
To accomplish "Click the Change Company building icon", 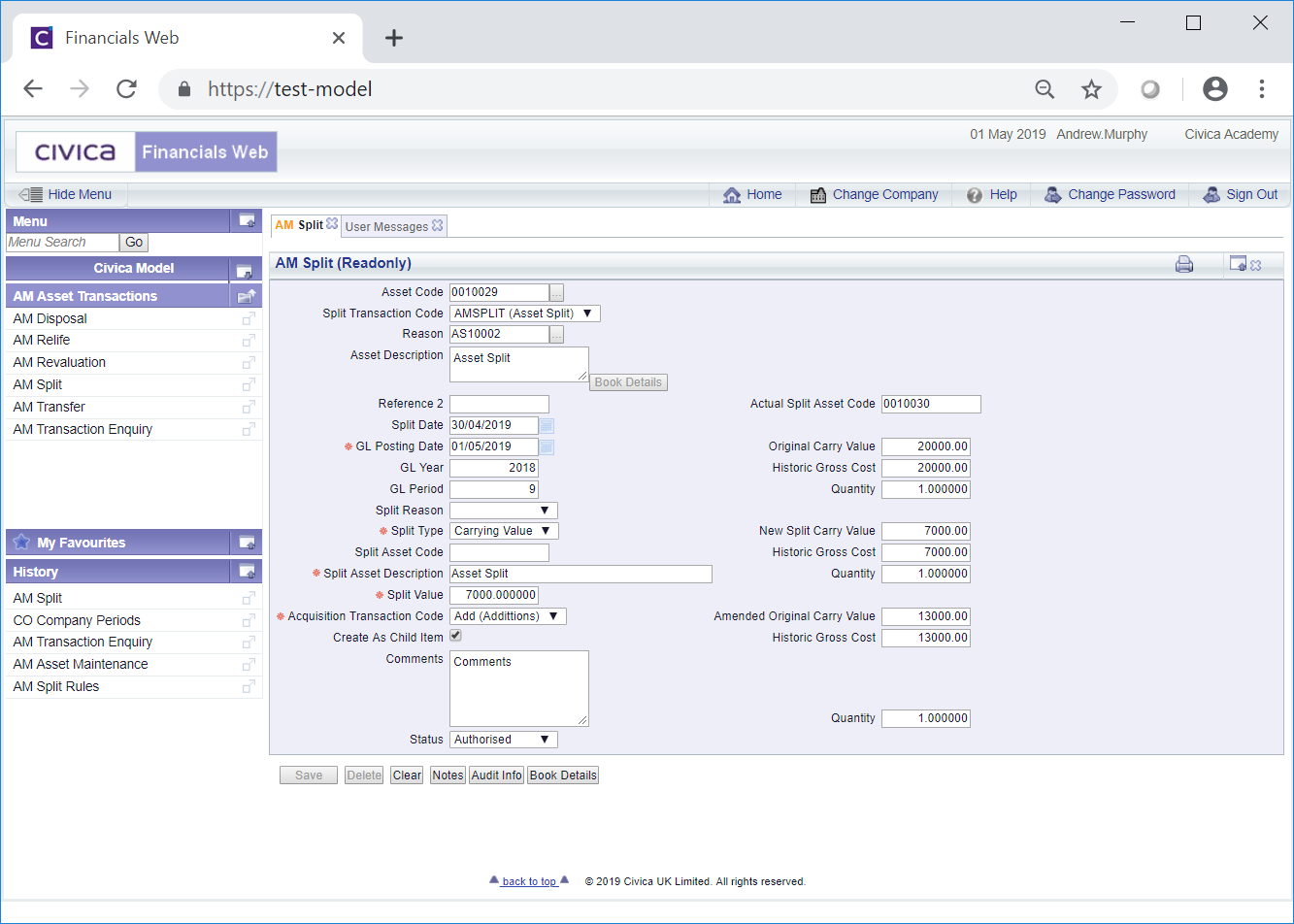I will click(x=818, y=195).
